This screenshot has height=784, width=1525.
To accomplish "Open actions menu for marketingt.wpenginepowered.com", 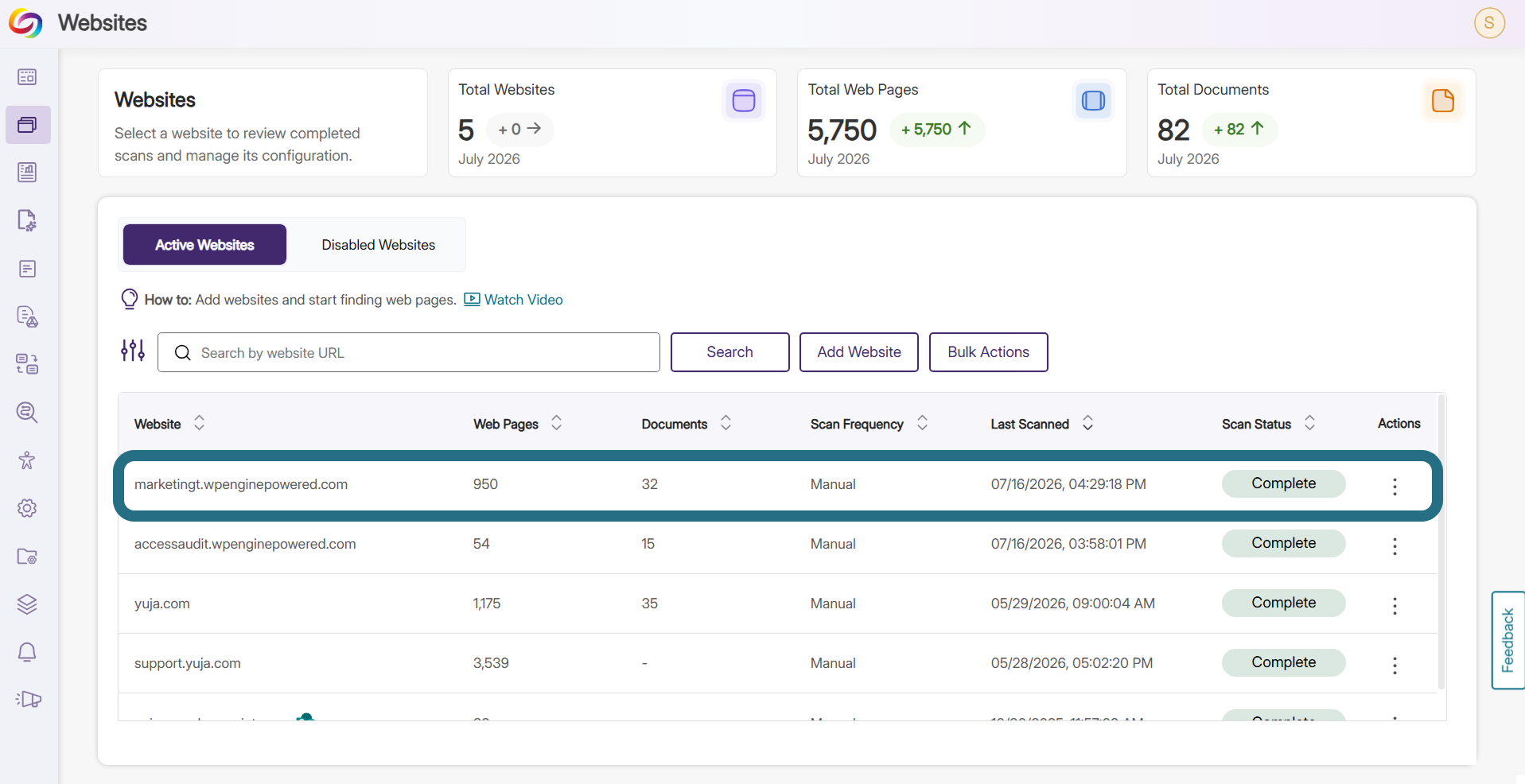I will point(1395,487).
